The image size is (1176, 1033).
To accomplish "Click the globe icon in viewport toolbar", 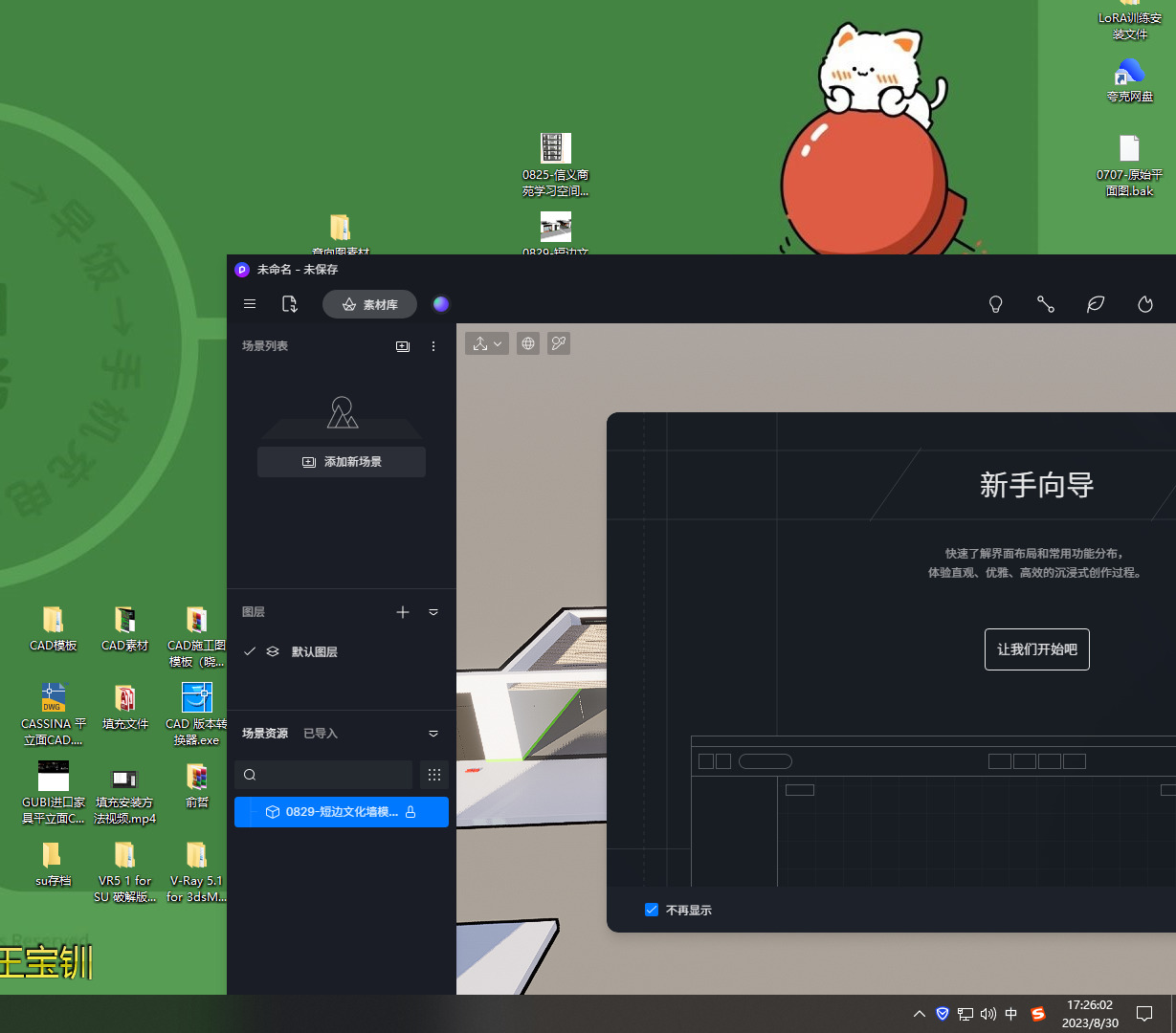I will (528, 343).
